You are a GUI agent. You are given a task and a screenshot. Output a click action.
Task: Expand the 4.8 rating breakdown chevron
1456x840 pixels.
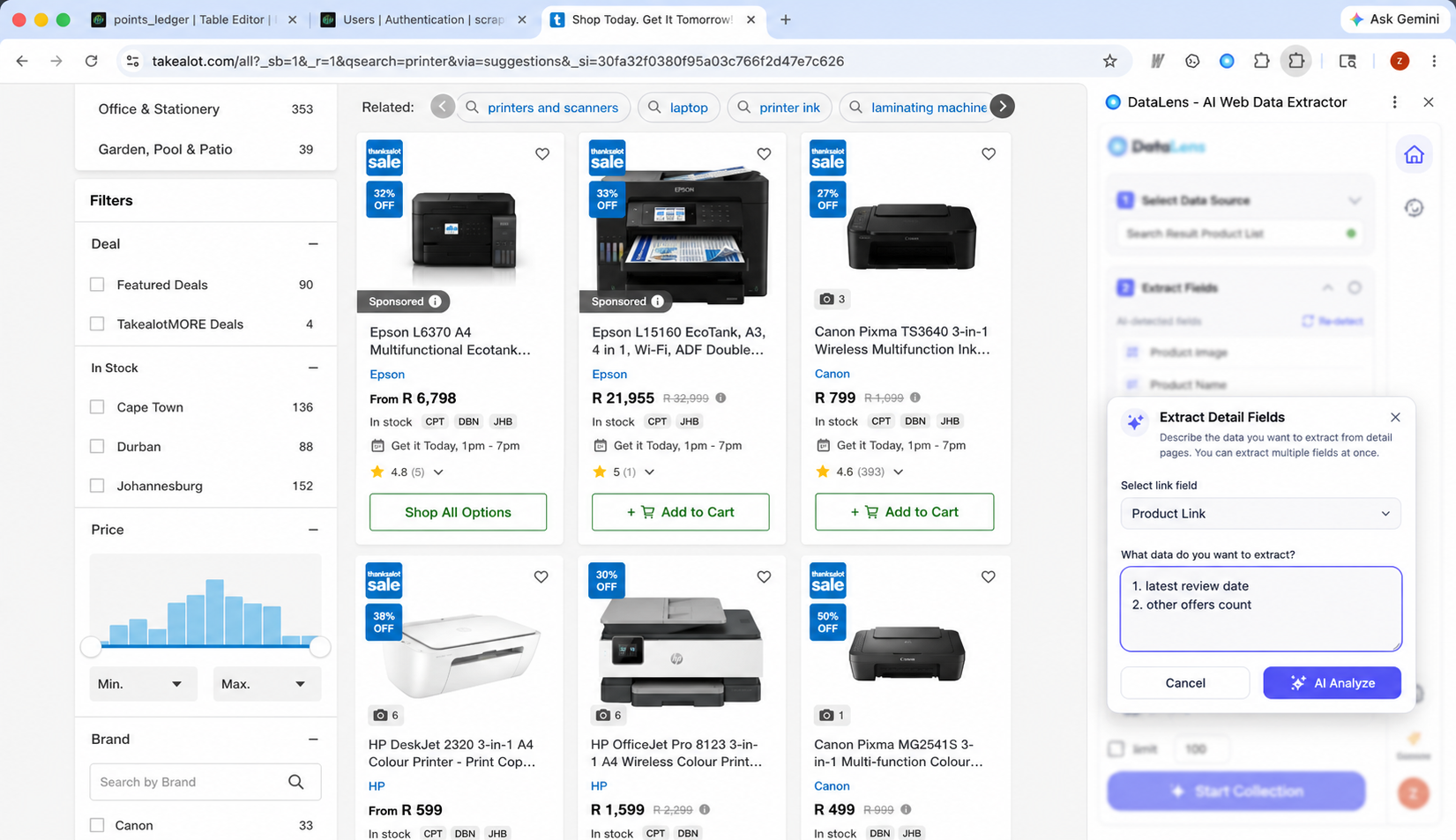(x=438, y=472)
